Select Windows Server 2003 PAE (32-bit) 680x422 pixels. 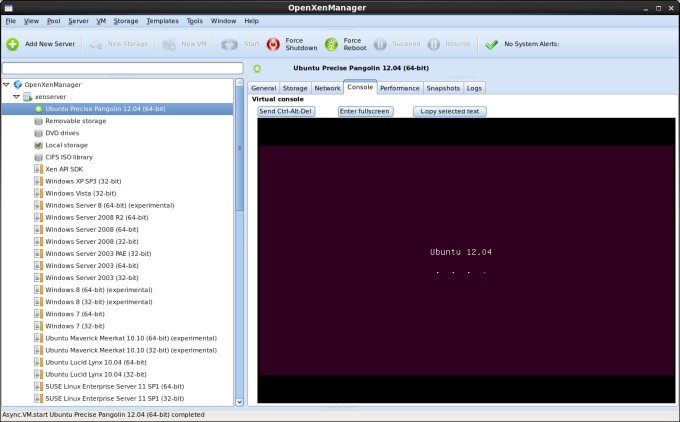[x=98, y=254]
